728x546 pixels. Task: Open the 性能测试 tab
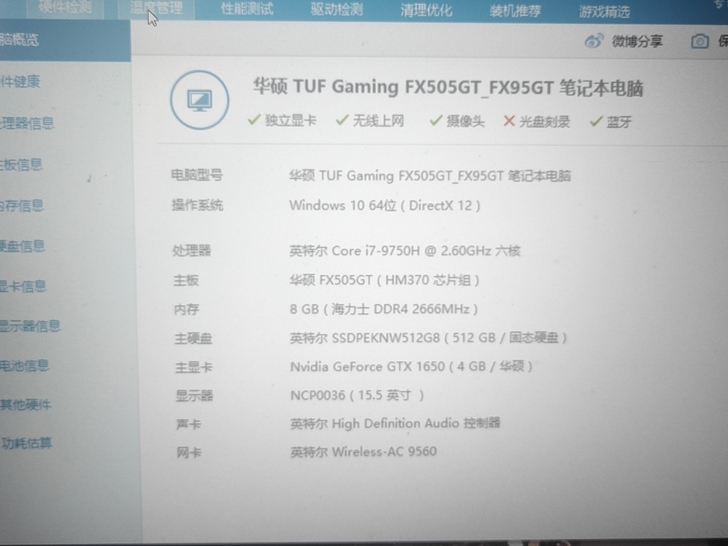point(247,9)
